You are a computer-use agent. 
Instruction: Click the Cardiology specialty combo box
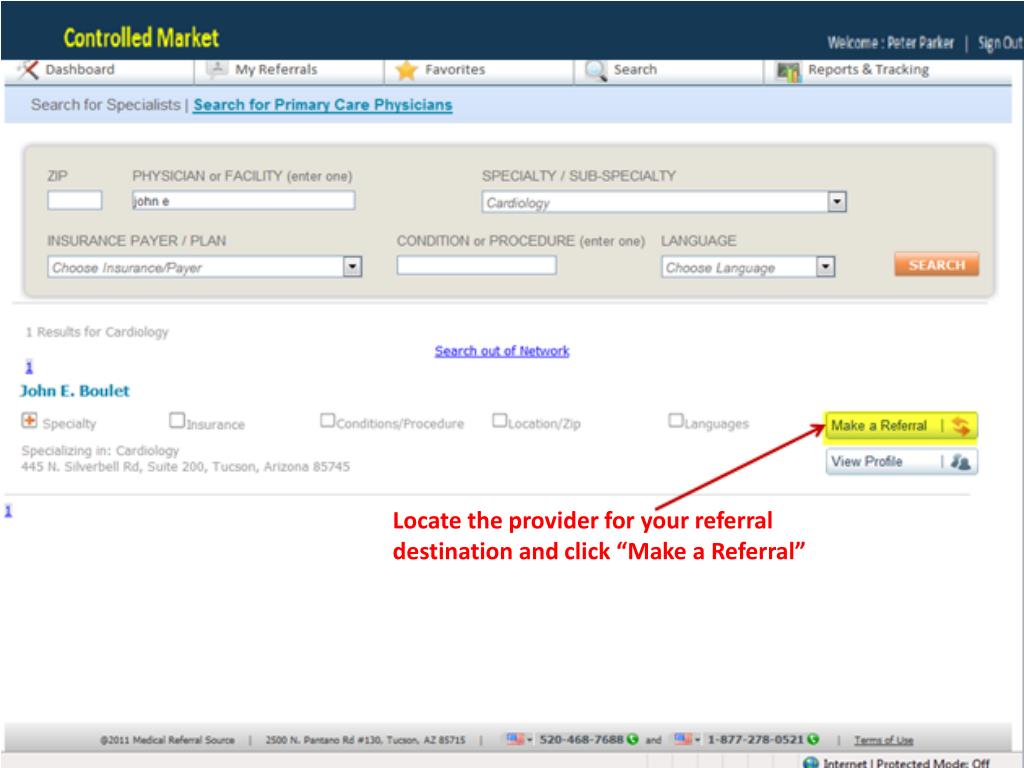point(664,202)
